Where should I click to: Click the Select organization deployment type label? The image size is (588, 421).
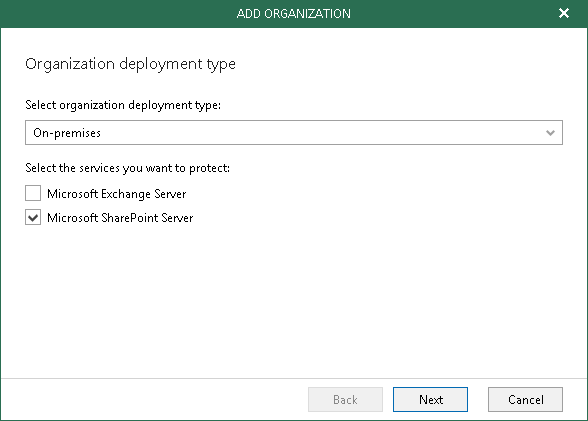[x=123, y=105]
